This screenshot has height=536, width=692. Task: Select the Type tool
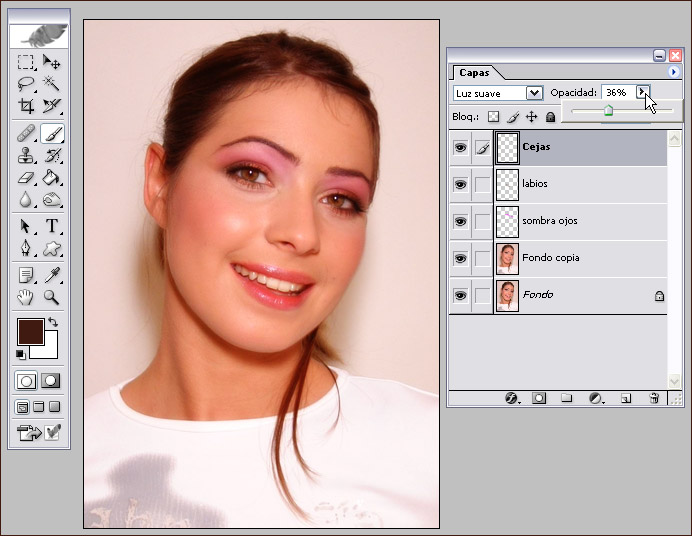pyautogui.click(x=52, y=226)
